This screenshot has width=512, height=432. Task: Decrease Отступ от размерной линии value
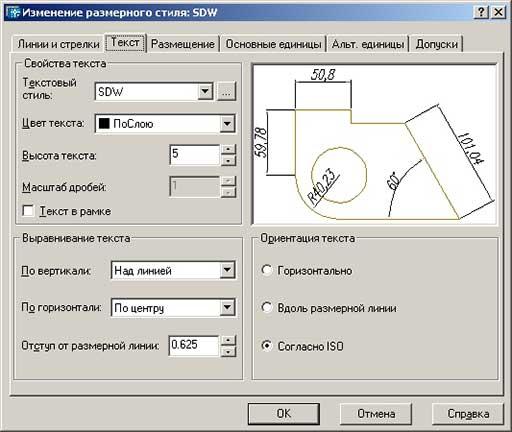tap(228, 352)
